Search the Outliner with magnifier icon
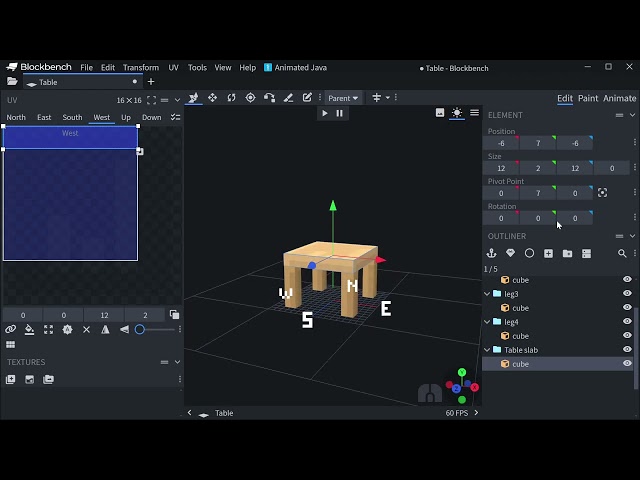This screenshot has width=640, height=480. click(622, 253)
